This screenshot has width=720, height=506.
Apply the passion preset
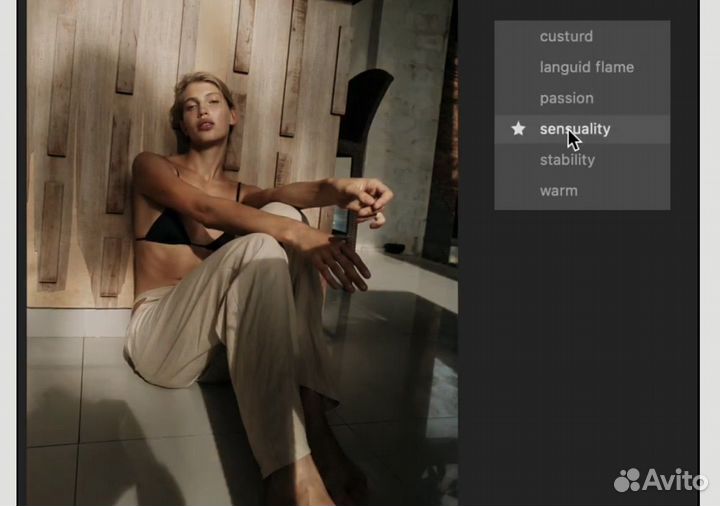pyautogui.click(x=566, y=99)
